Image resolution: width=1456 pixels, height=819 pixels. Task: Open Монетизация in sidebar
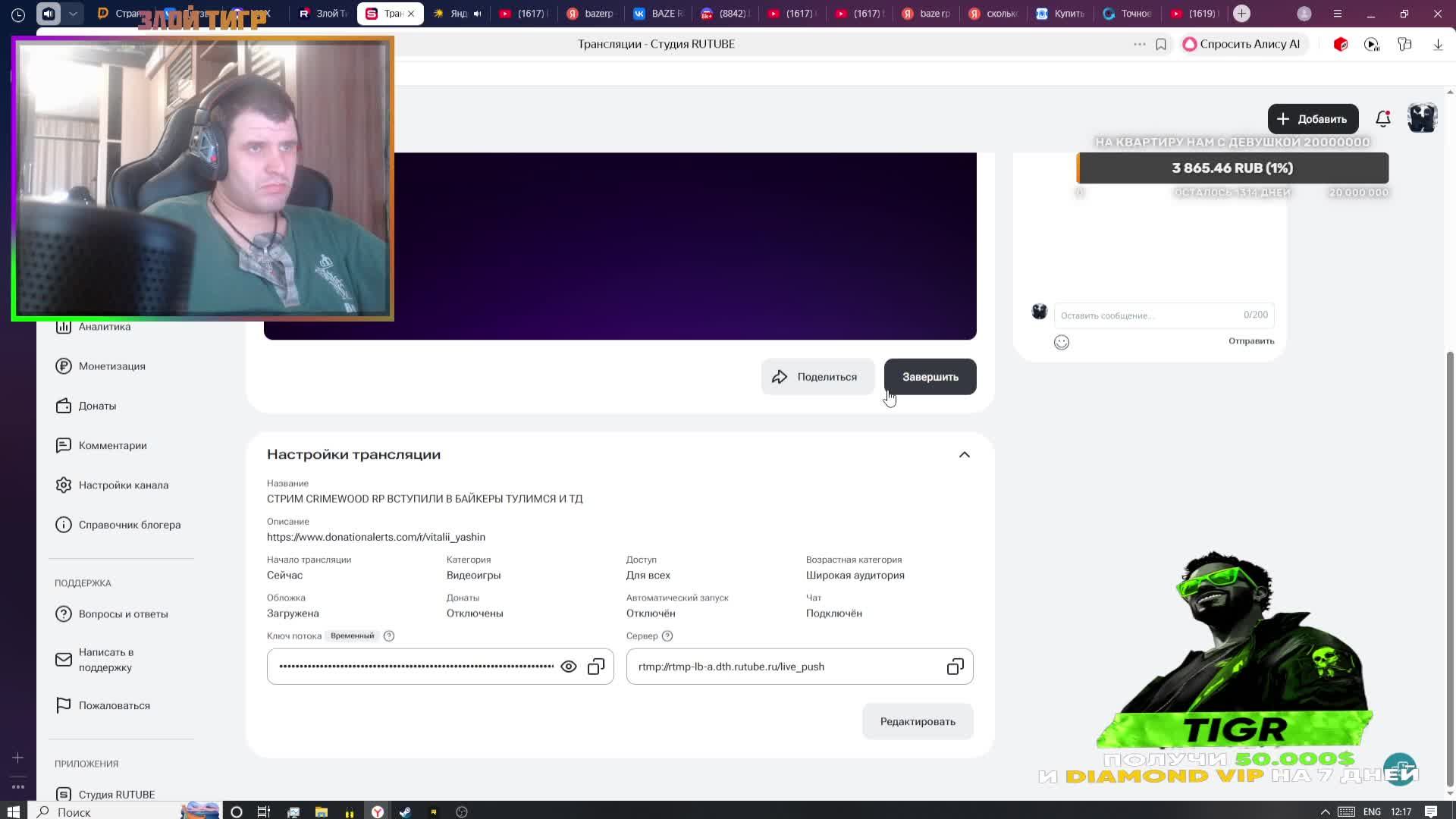pyautogui.click(x=111, y=366)
